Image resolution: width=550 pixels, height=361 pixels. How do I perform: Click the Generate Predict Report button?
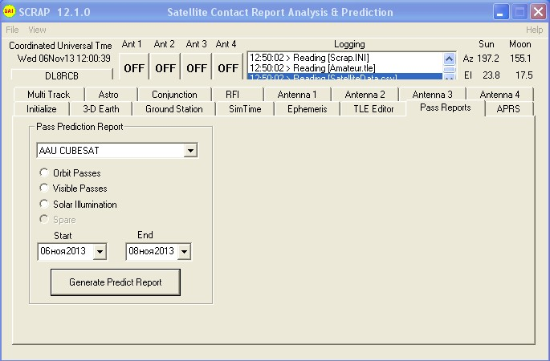tap(115, 282)
